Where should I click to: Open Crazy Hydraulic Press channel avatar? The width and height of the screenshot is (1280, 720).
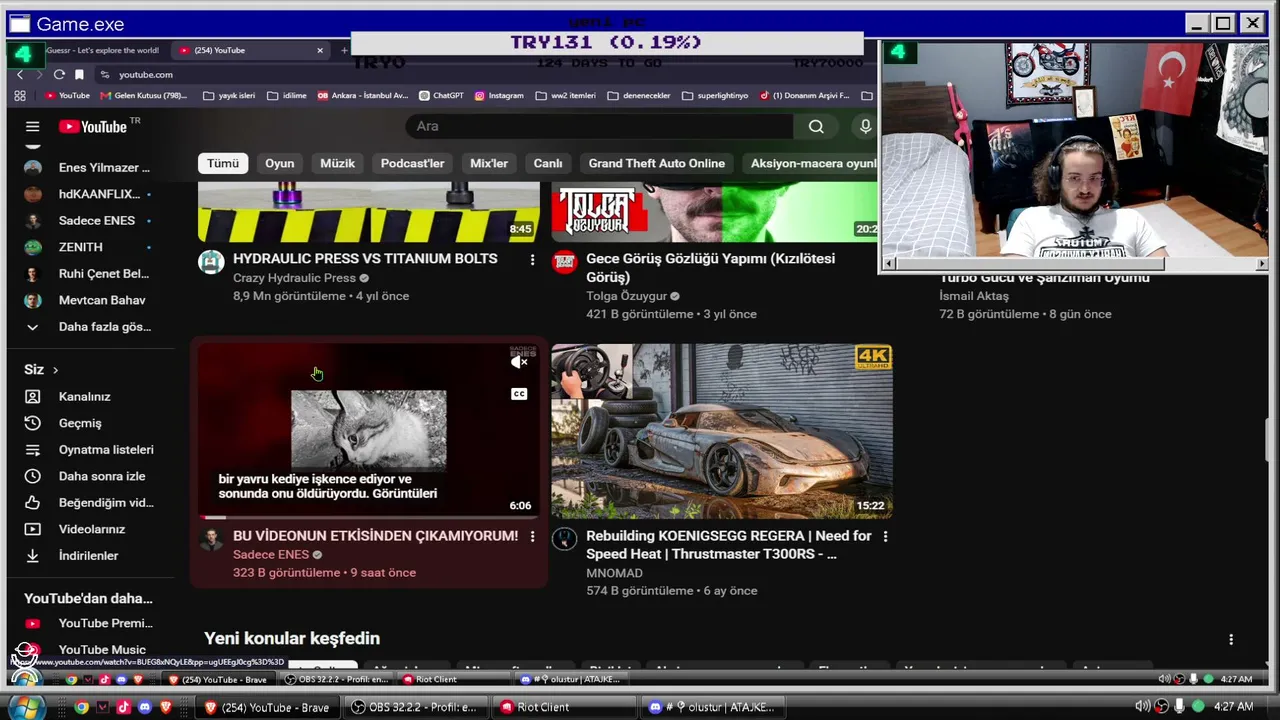click(x=211, y=262)
